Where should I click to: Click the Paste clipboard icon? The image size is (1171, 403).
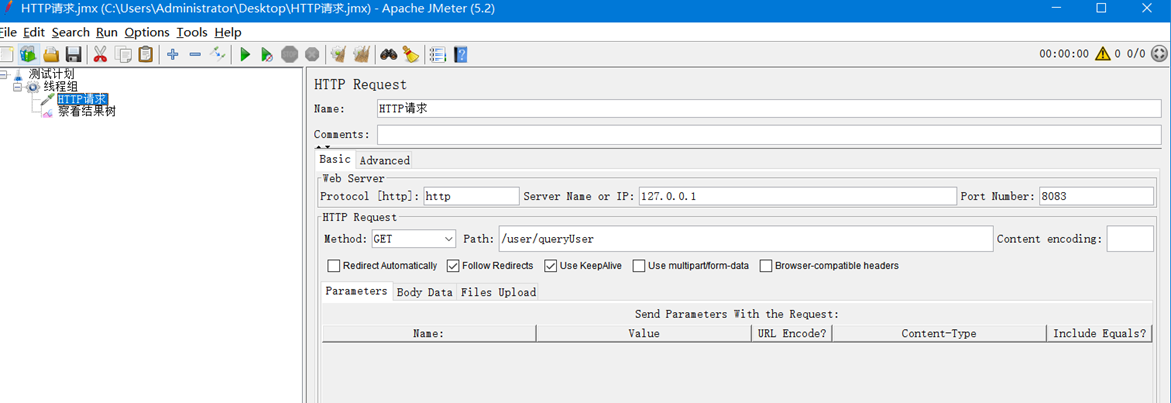click(x=146, y=54)
